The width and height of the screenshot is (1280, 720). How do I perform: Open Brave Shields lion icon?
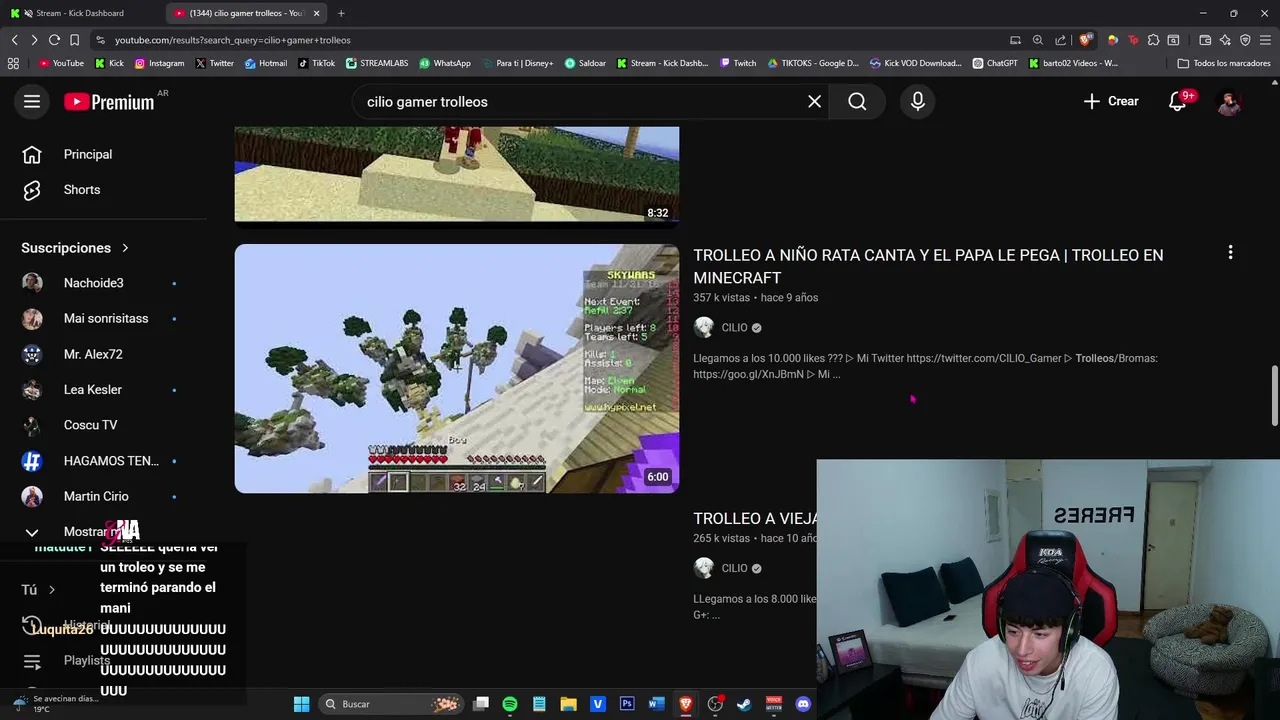pos(1085,40)
